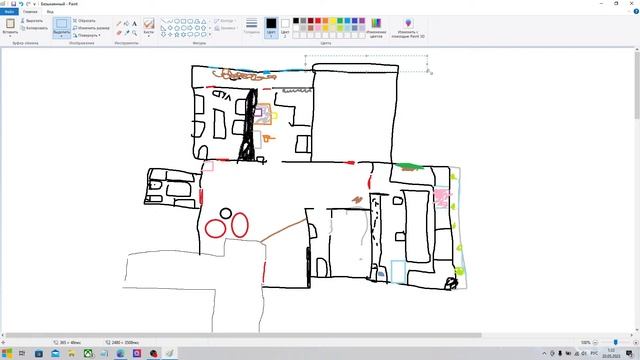Screen dimensions: 640x360
Task: Choose the Curve shape
Action: [170, 21]
